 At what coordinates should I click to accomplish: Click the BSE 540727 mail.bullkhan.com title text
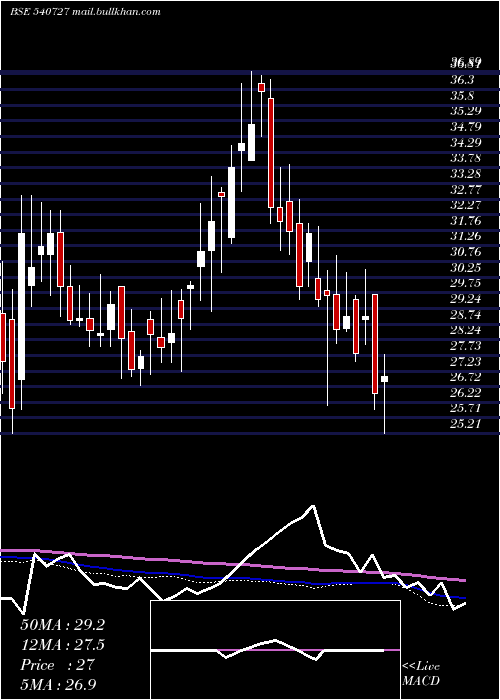coord(85,12)
